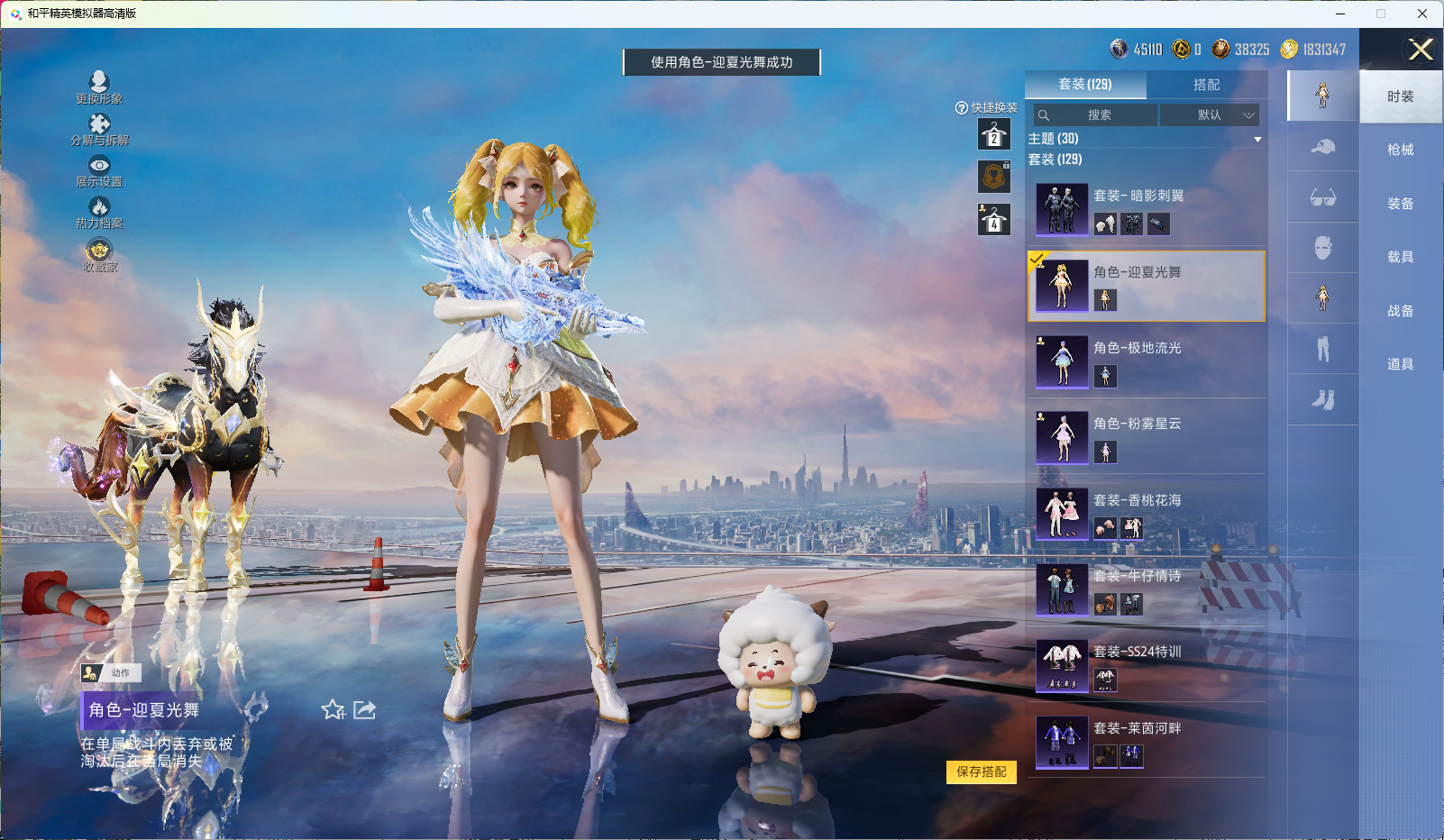1444x840 pixels.
Task: Select quick outfit slot 2
Action: tap(994, 135)
